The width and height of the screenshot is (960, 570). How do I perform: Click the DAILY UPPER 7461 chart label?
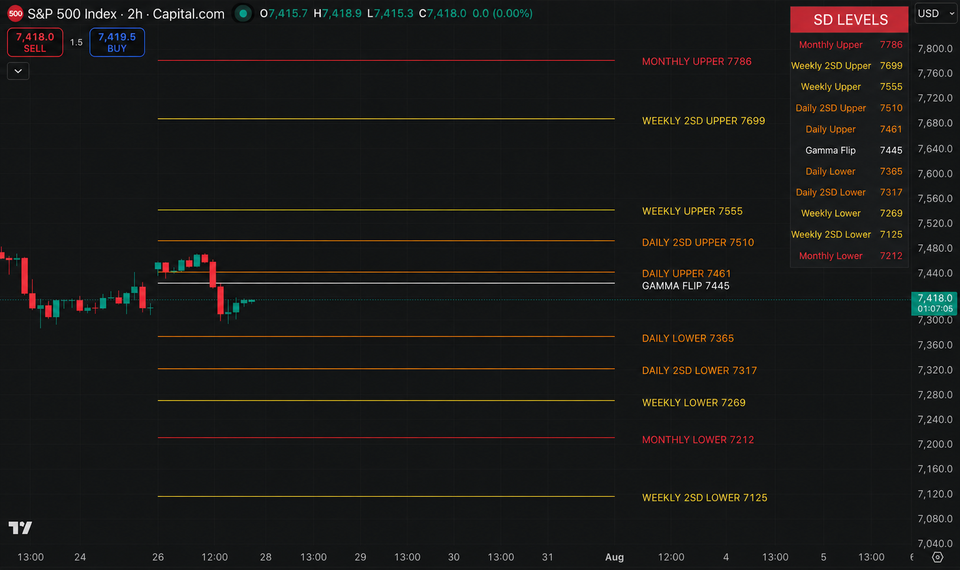pyautogui.click(x=686, y=274)
